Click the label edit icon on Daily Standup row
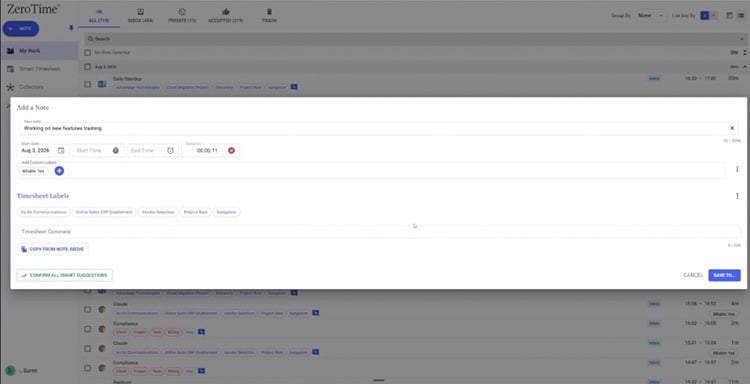 (294, 87)
